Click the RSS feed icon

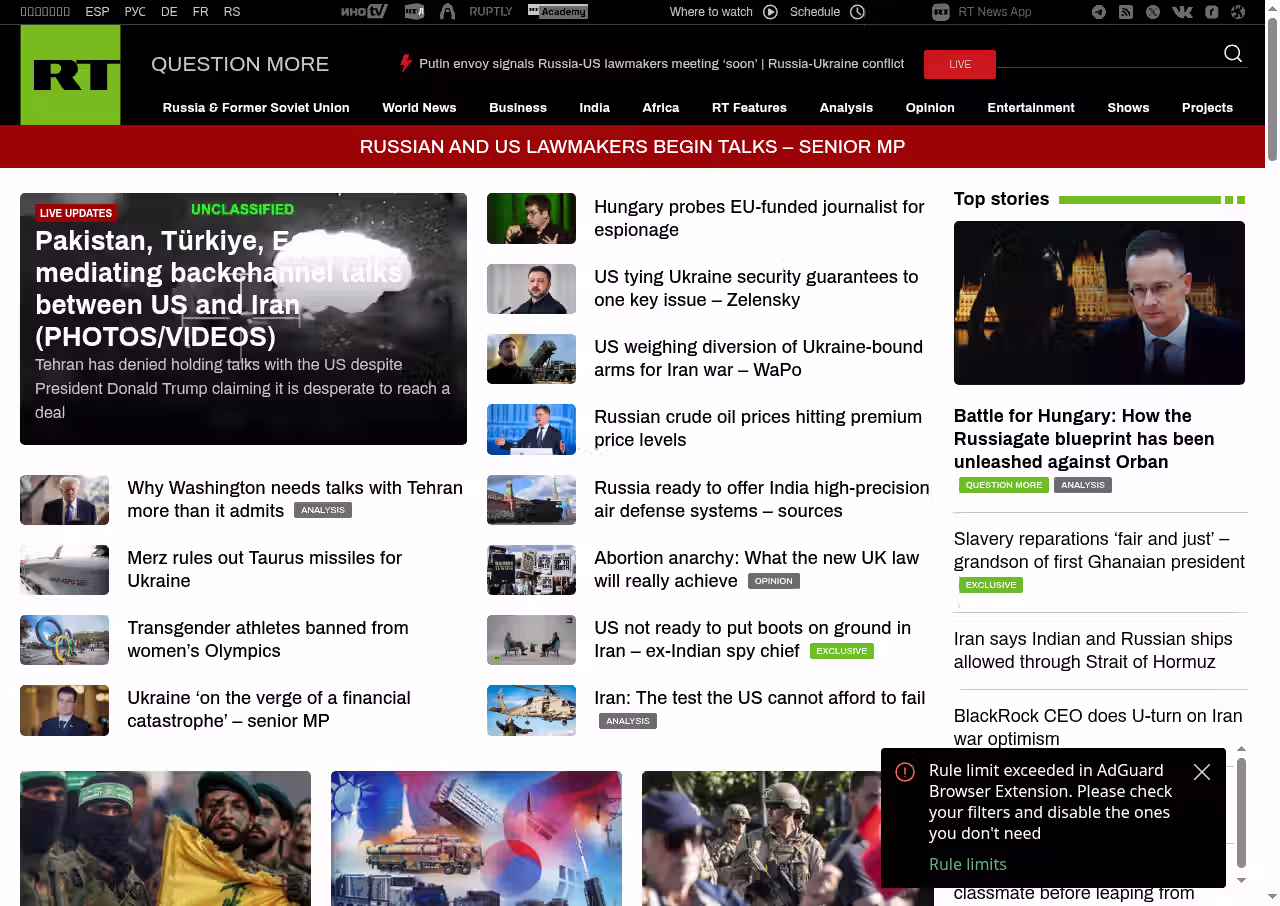click(x=1126, y=12)
